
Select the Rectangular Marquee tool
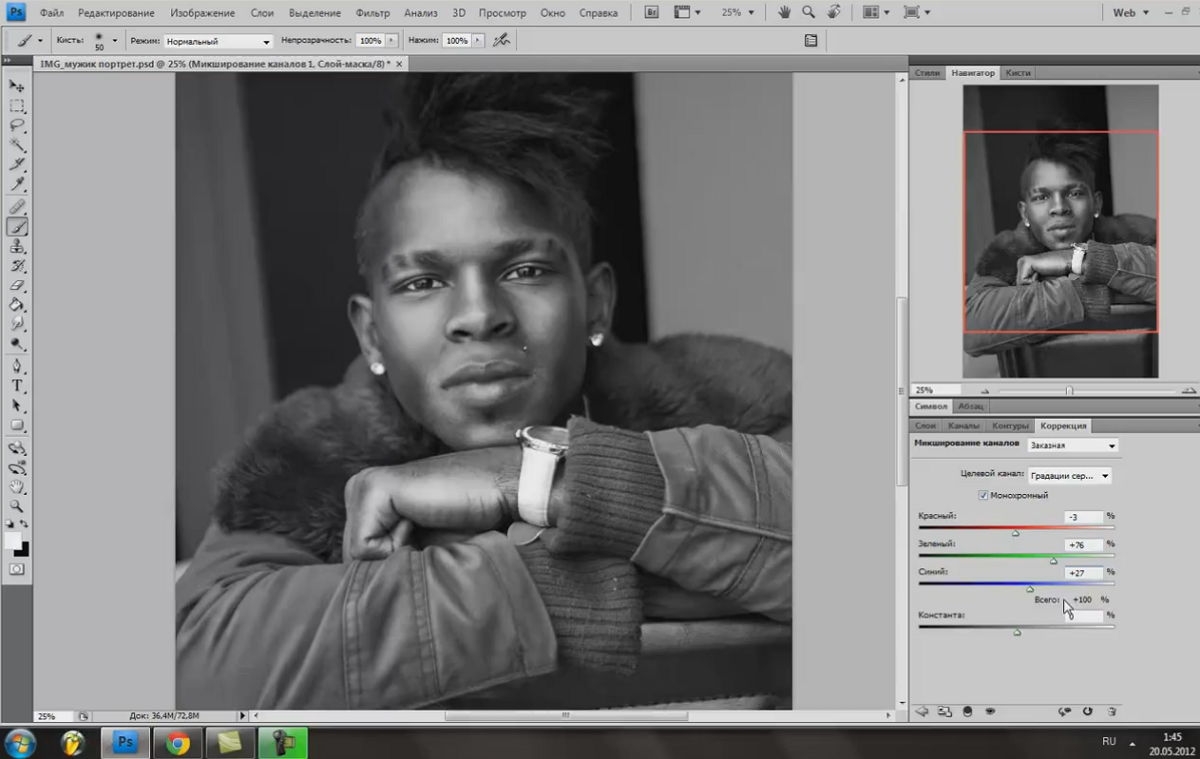point(17,105)
